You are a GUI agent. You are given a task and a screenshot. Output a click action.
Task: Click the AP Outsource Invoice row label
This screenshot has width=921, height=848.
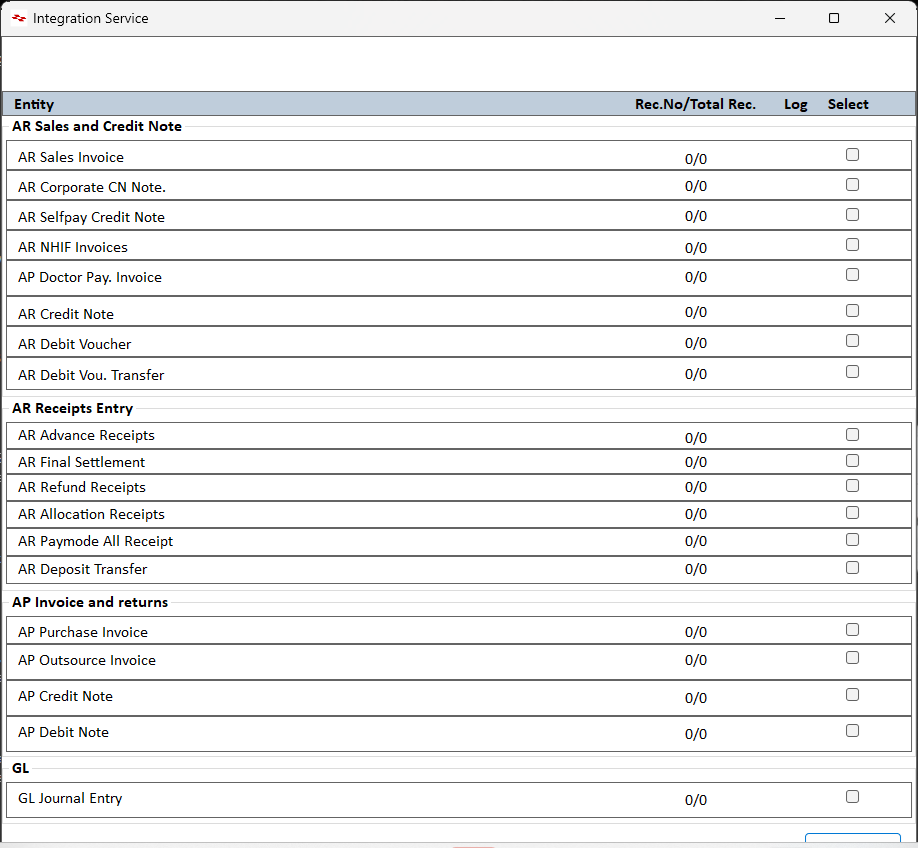[x=87, y=660]
